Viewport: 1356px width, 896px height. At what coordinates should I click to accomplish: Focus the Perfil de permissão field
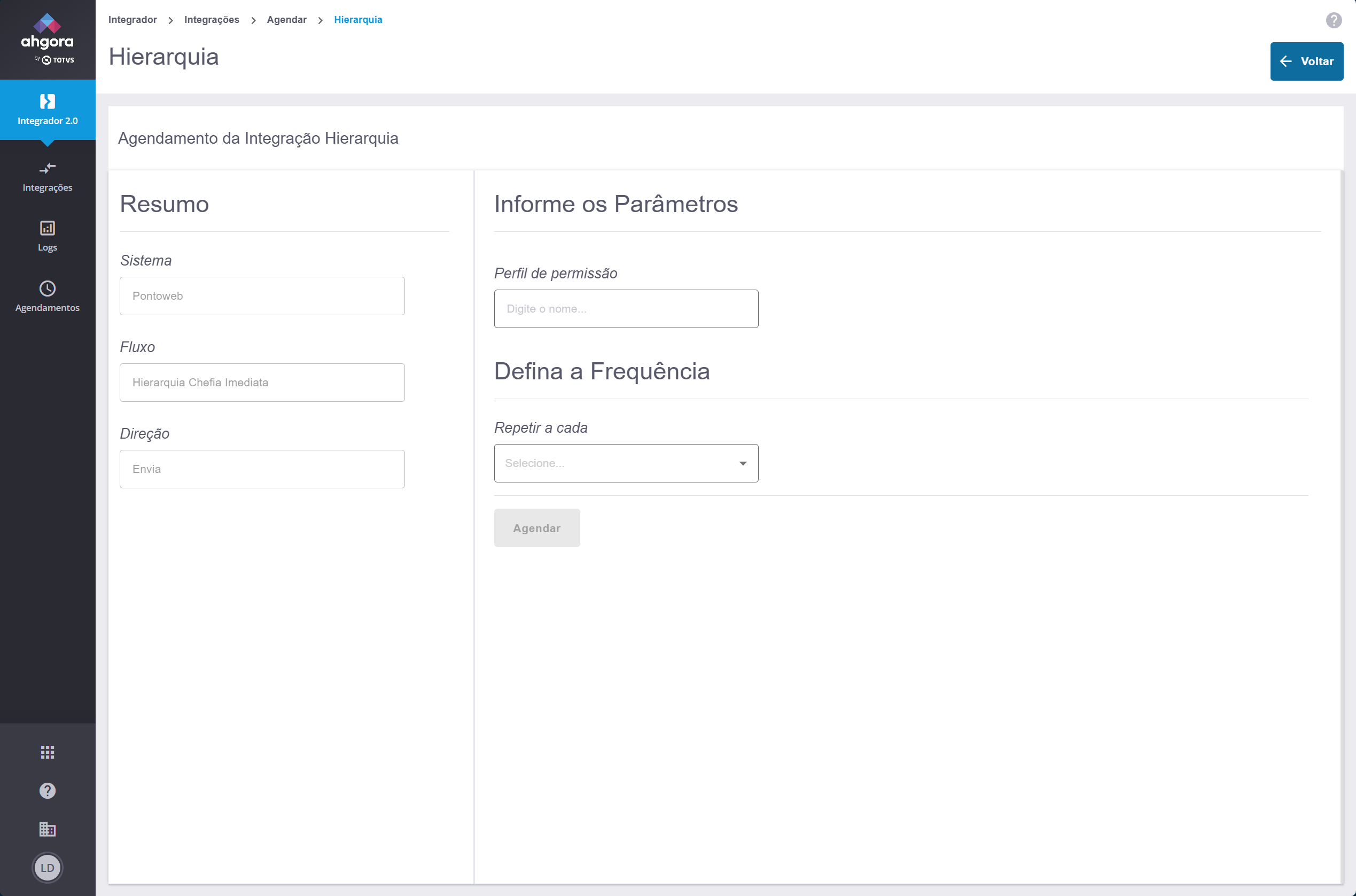[625, 309]
